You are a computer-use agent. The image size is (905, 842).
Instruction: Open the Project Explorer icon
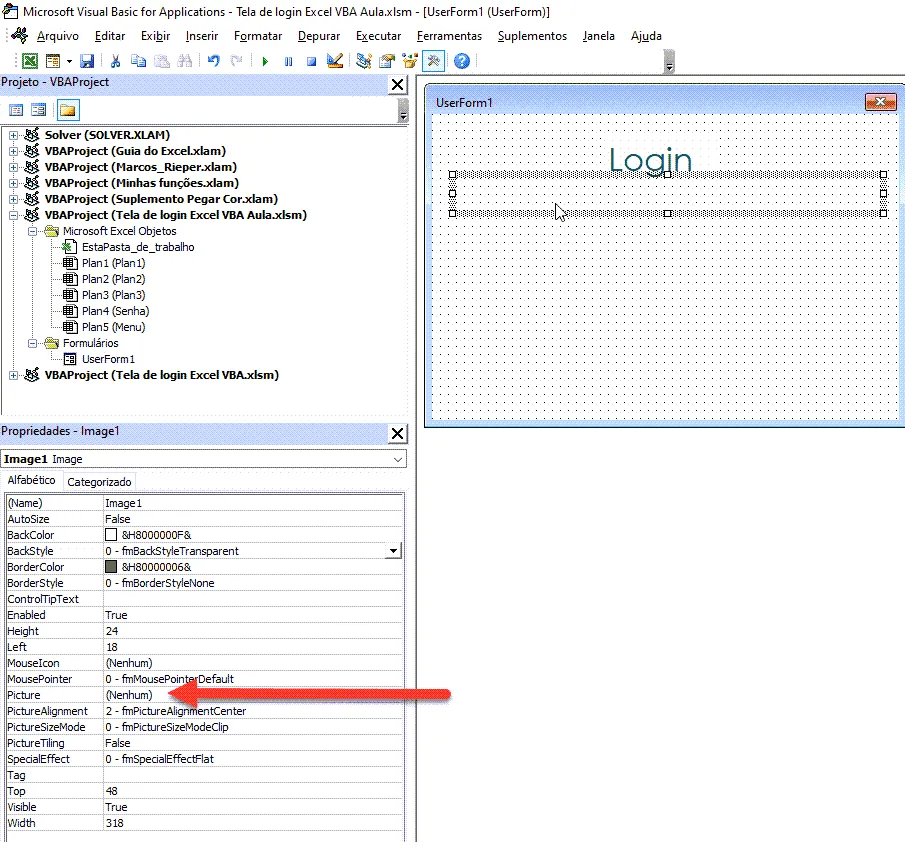364,61
